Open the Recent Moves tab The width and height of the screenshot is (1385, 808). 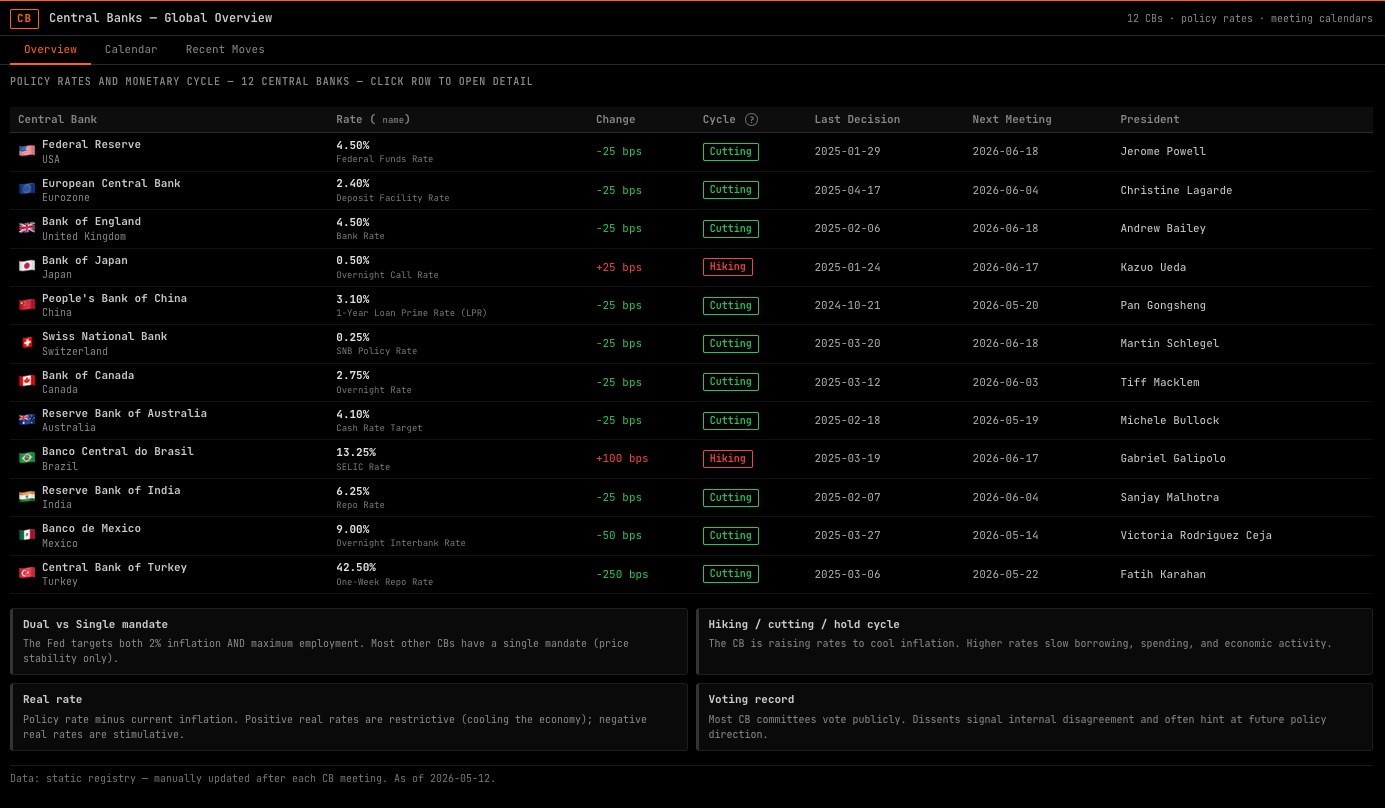(225, 50)
